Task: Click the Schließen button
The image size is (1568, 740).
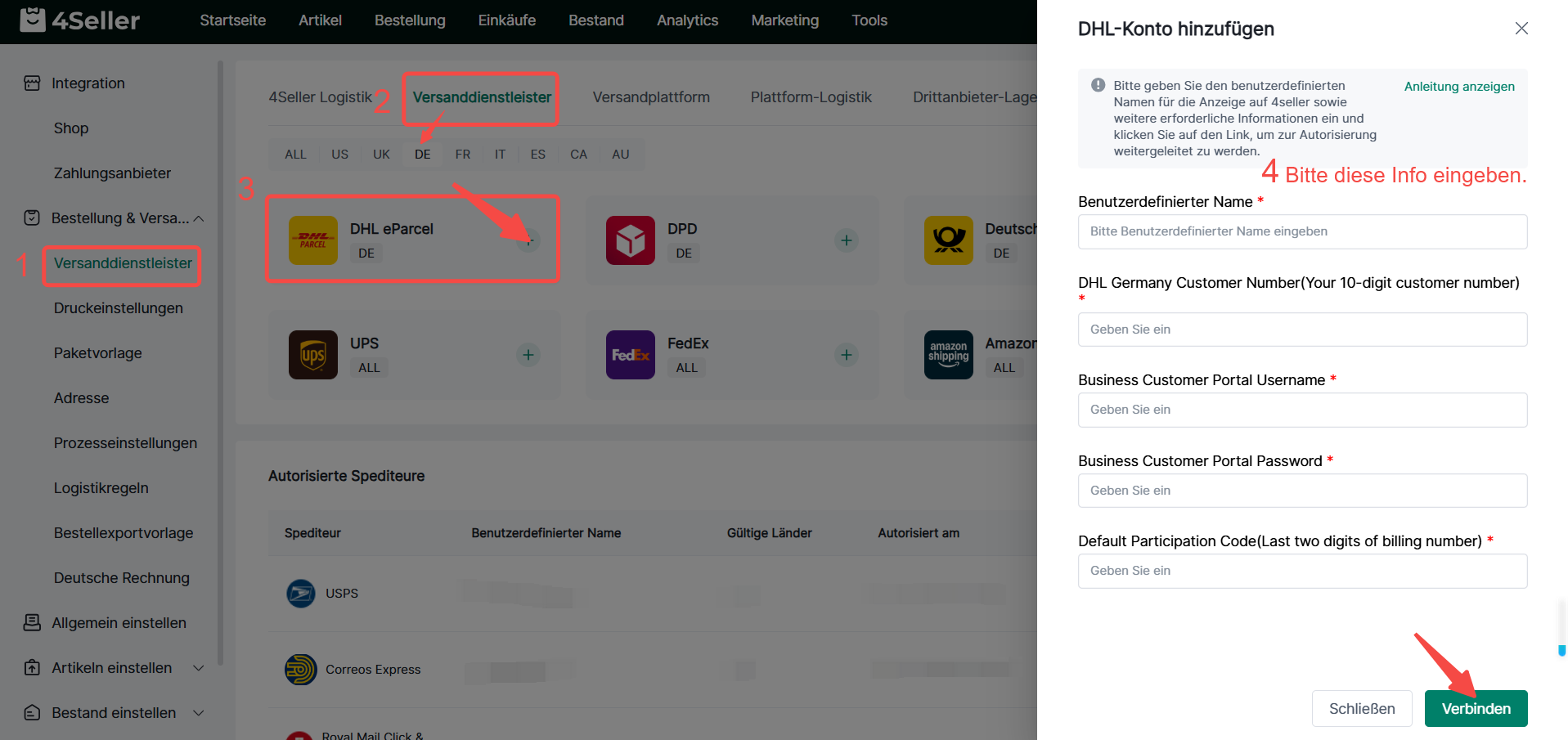Action: point(1361,709)
